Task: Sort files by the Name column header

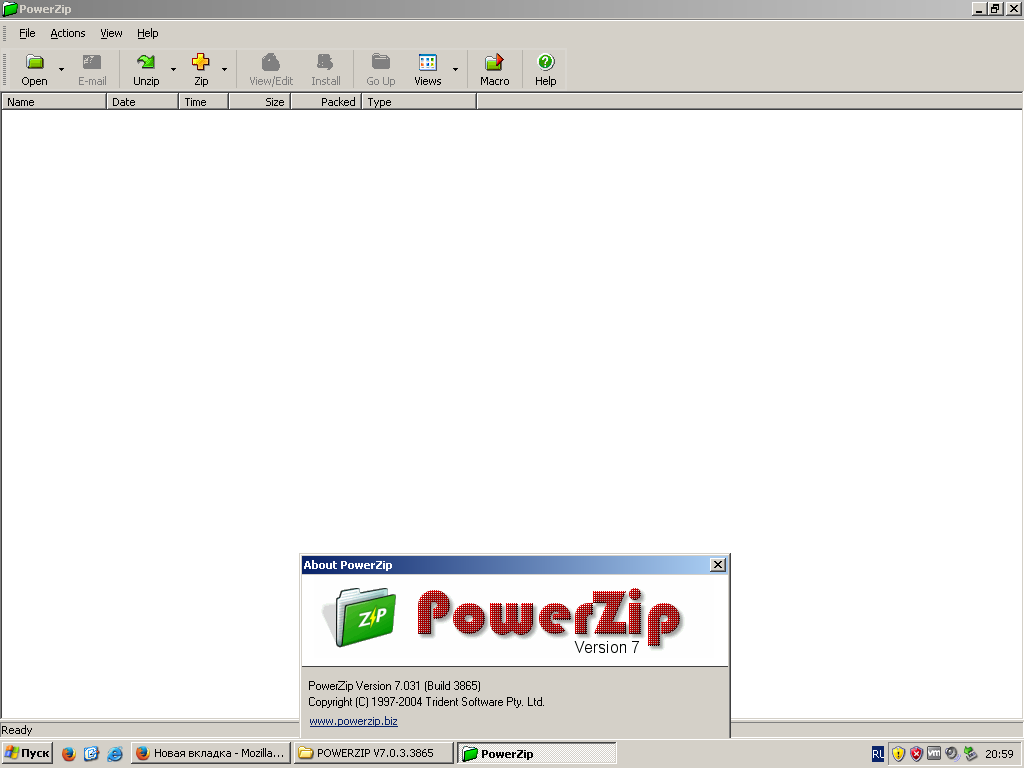Action: (x=54, y=102)
